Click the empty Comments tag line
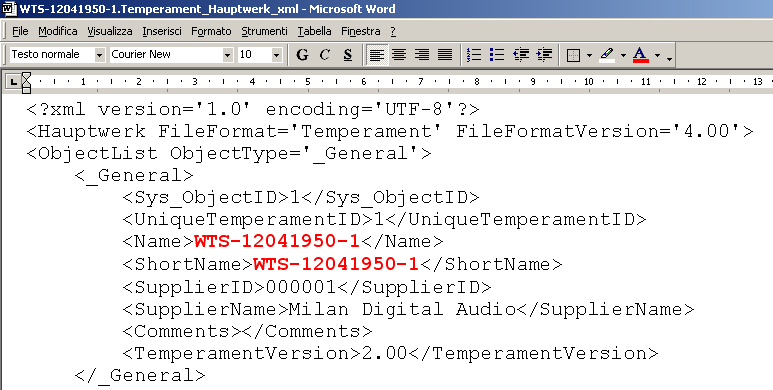 click(247, 331)
